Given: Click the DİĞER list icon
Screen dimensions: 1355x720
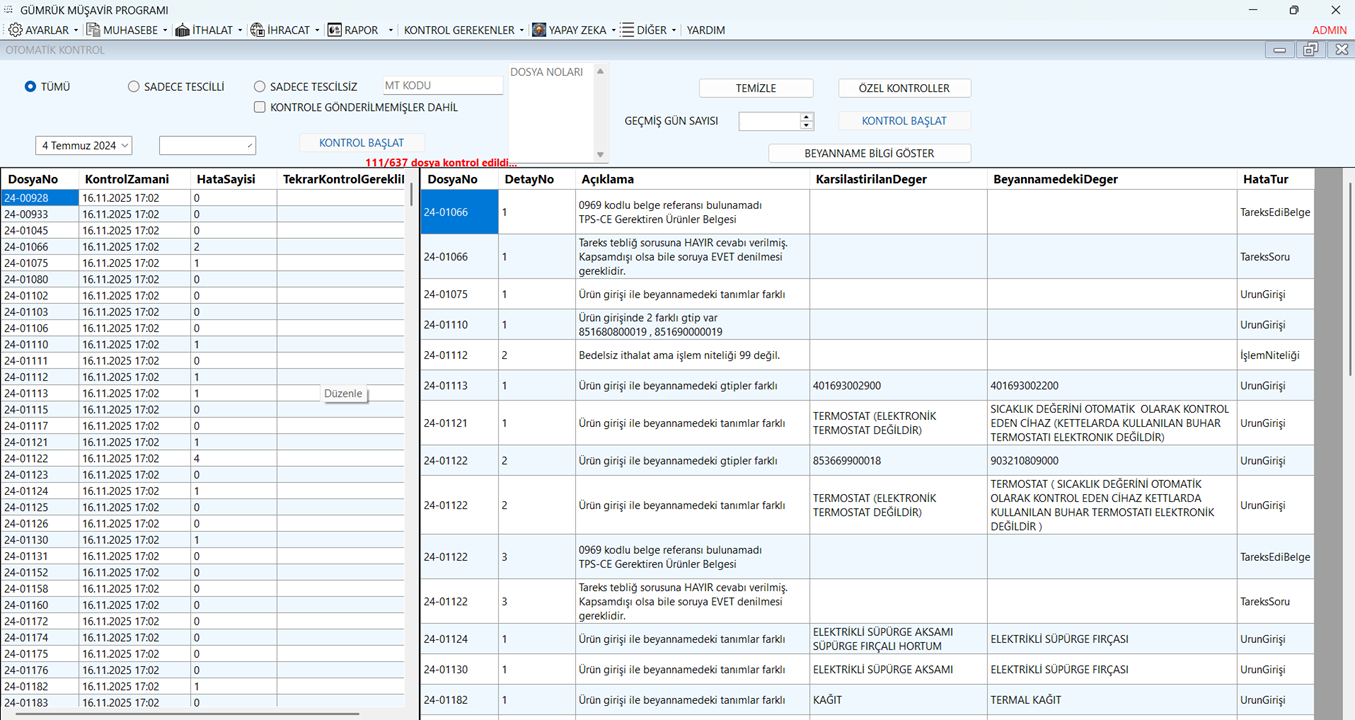Looking at the screenshot, I should point(627,30).
